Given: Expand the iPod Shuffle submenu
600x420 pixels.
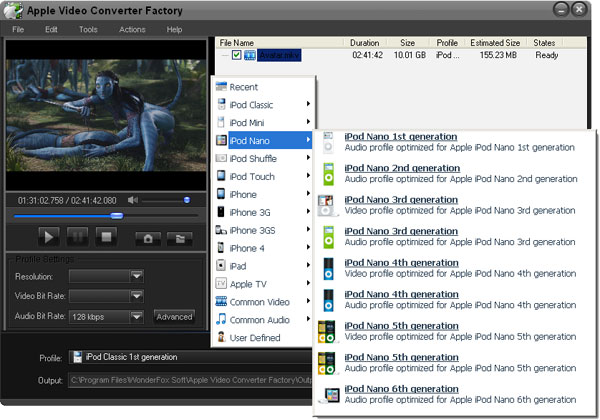Looking at the screenshot, I should click(263, 158).
